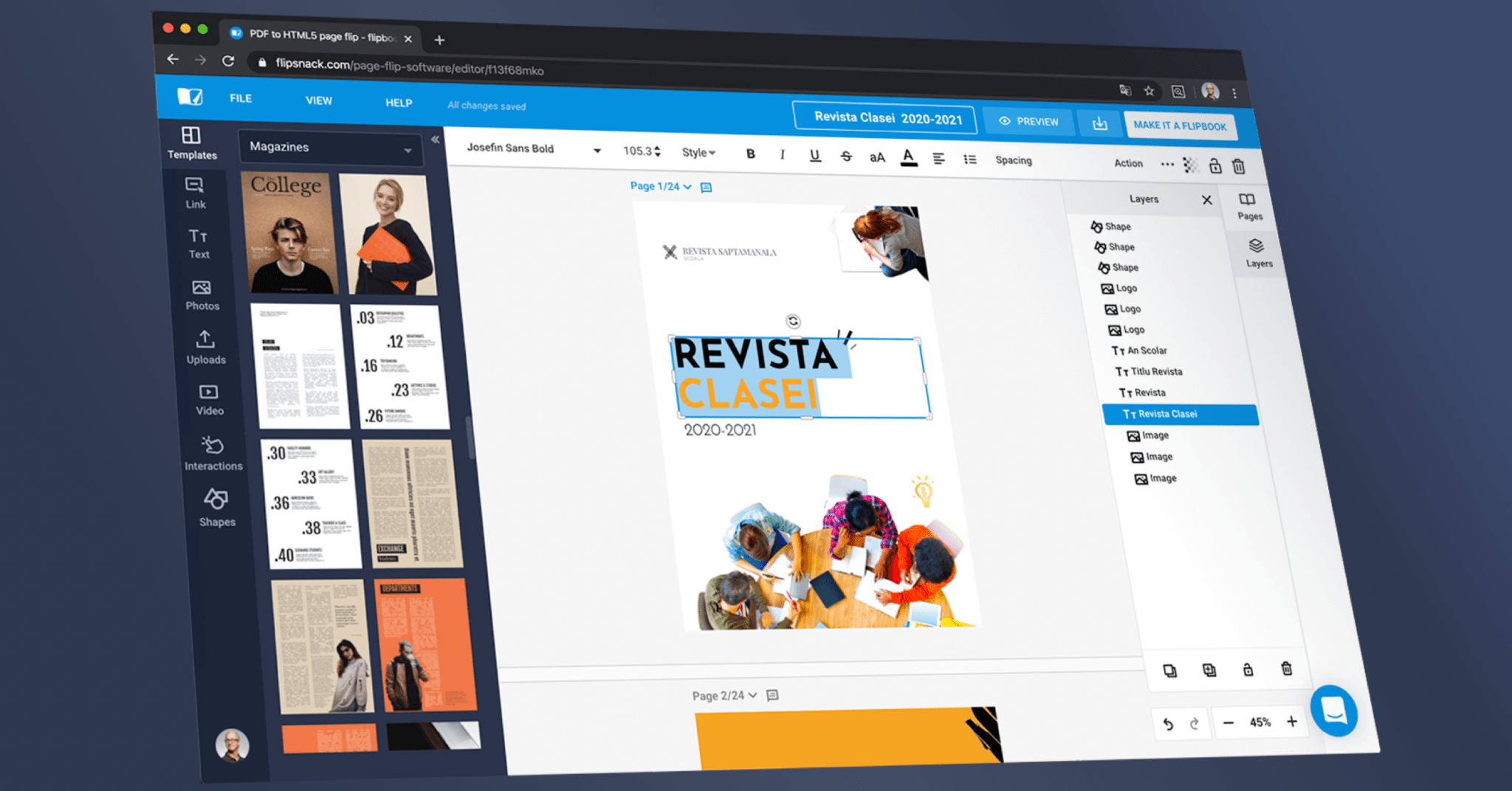The image size is (1512, 791).
Task: Open the Pages panel
Action: point(1248,207)
